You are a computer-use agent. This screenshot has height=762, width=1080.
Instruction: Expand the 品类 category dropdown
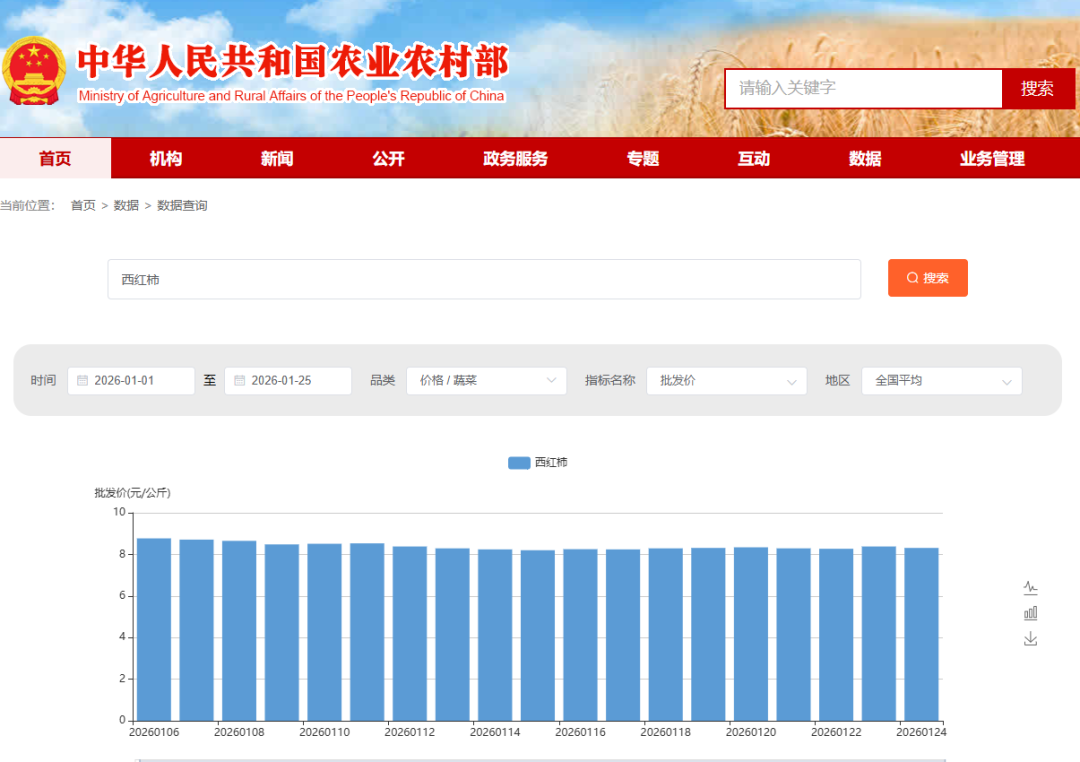[x=486, y=380]
